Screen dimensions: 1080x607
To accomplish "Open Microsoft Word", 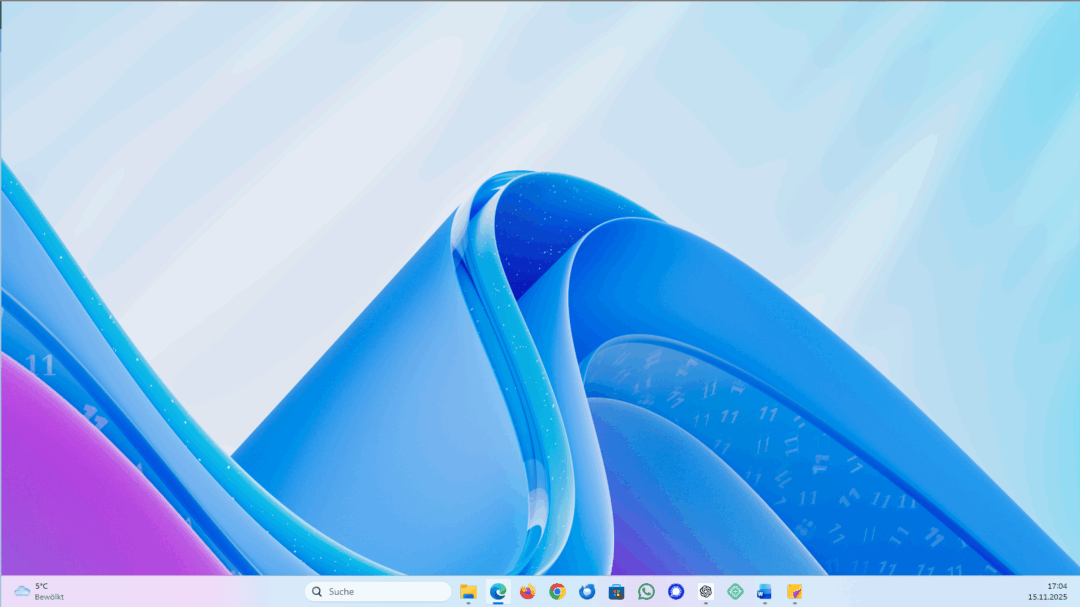I will (x=765, y=591).
